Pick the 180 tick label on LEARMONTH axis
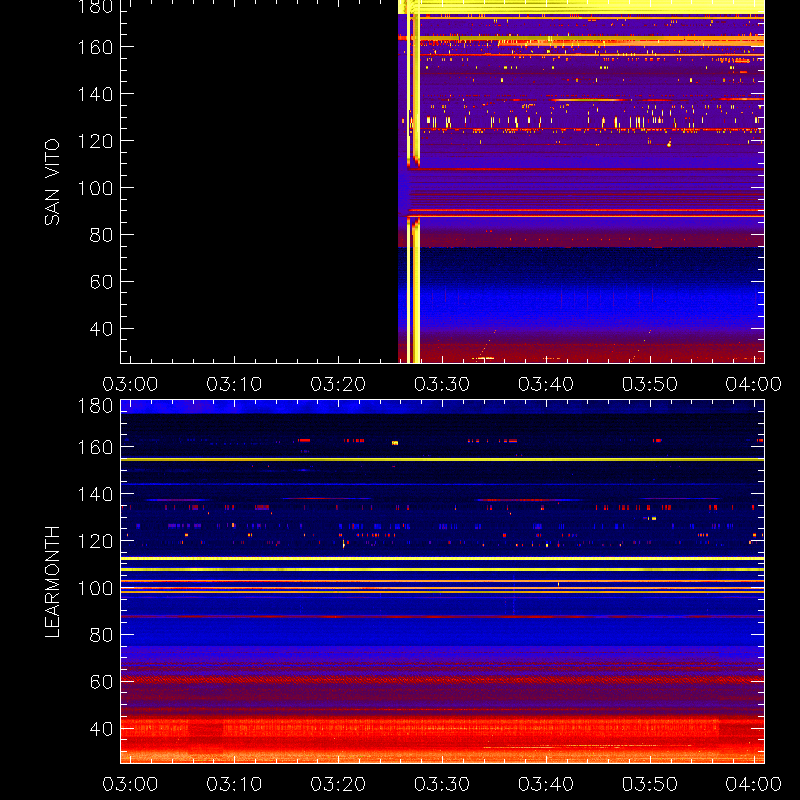Screen dimensions: 800x800 pos(95,406)
